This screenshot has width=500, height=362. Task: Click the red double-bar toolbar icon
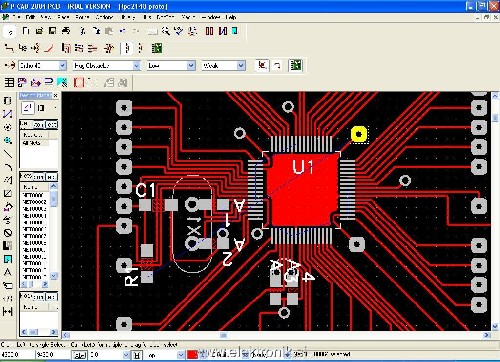tap(209, 31)
